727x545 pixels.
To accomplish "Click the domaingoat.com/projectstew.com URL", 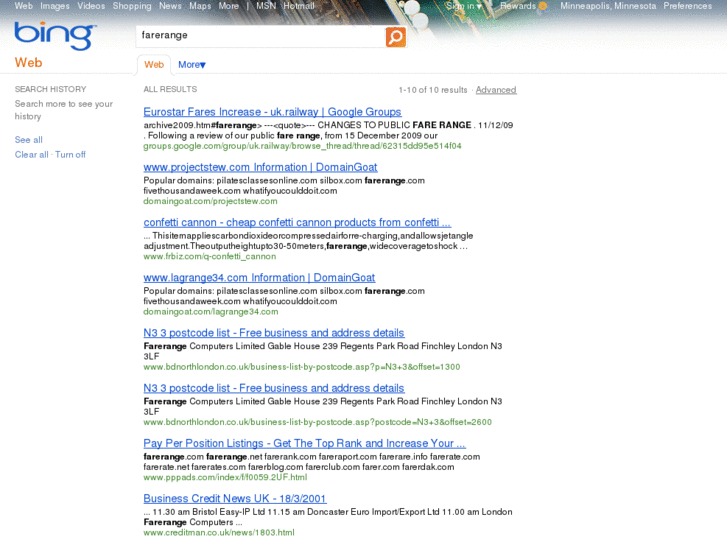I will point(210,201).
